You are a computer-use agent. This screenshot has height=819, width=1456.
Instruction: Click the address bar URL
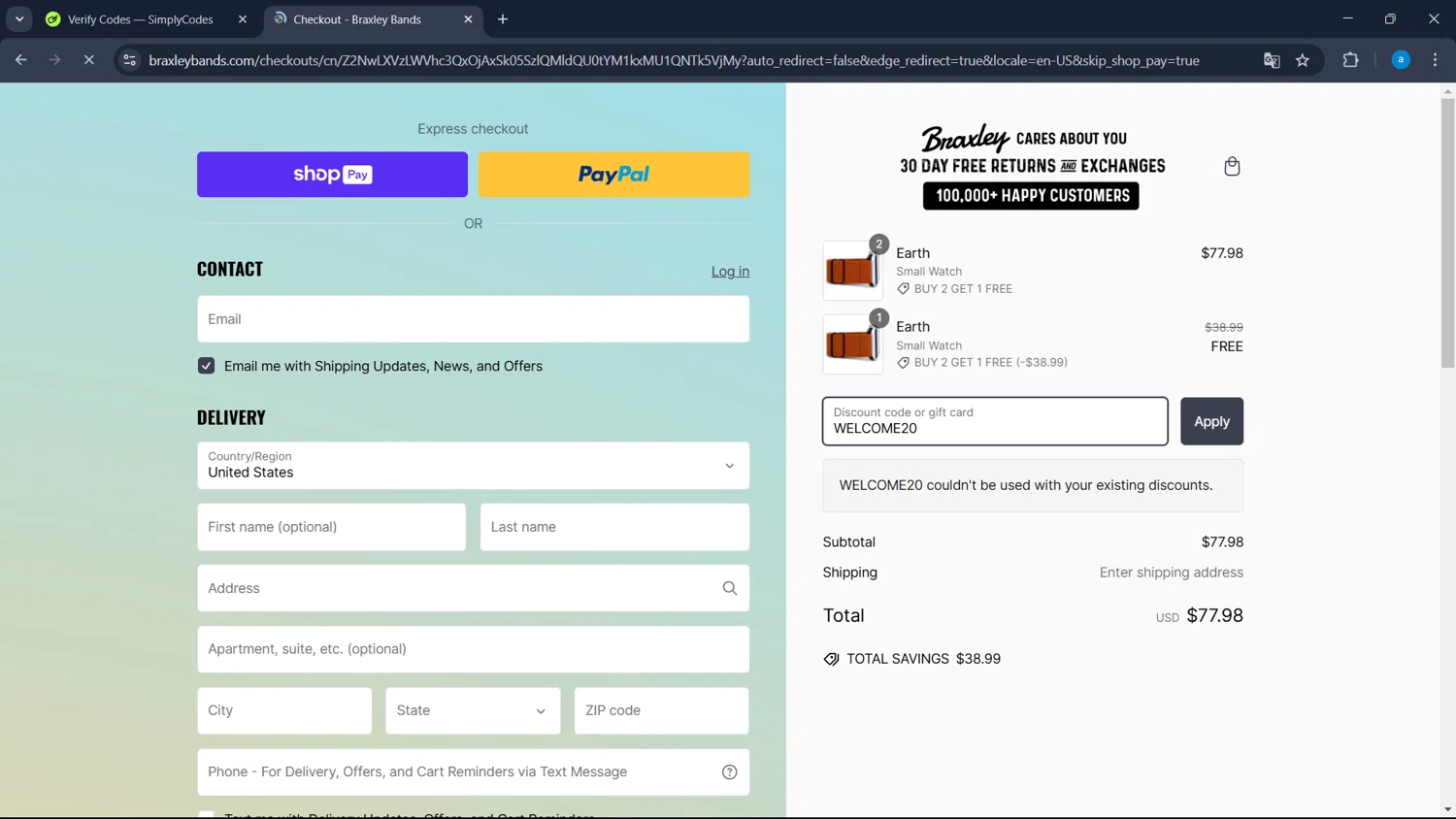pos(674,60)
